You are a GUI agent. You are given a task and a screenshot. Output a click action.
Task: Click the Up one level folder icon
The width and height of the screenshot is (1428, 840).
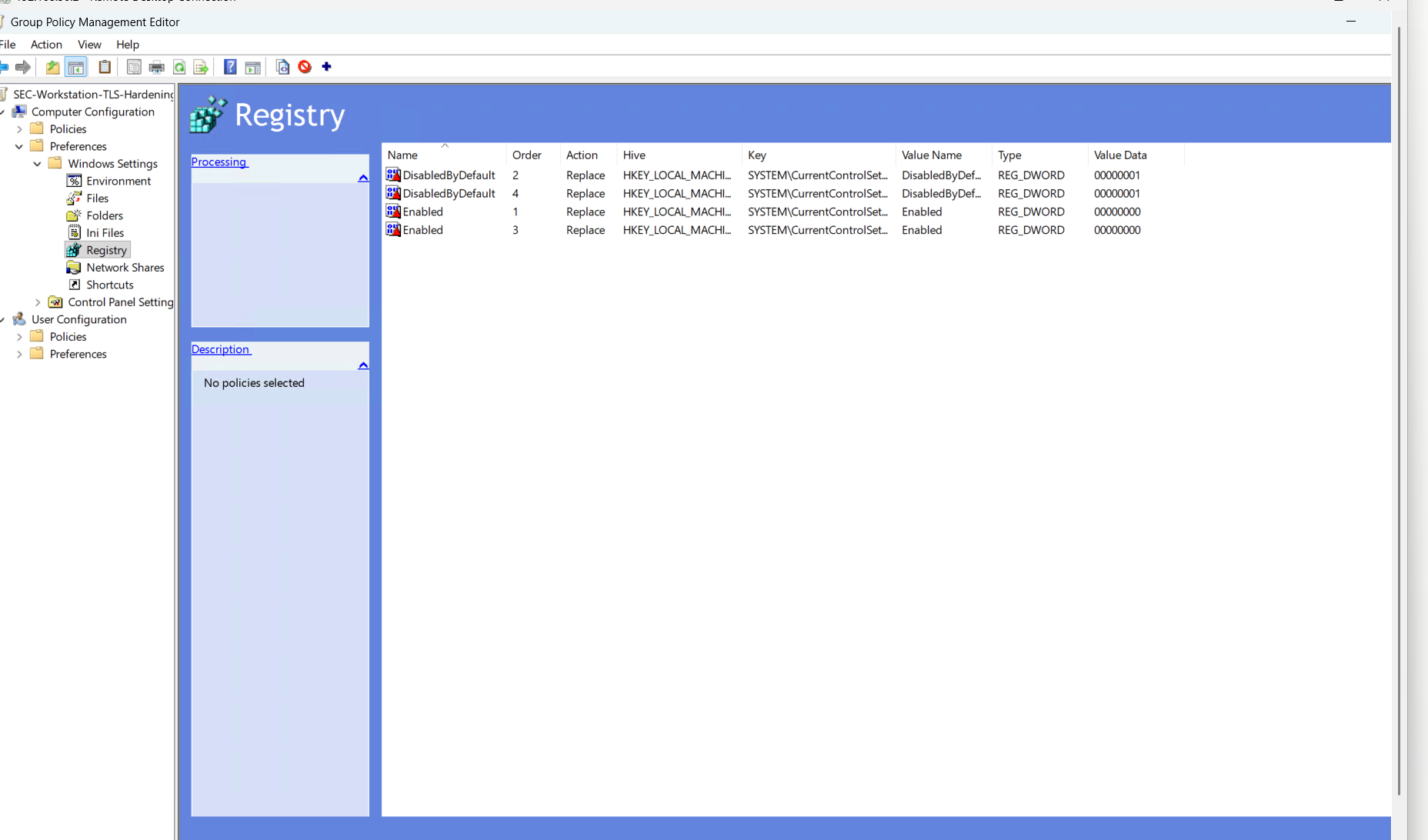[52, 67]
